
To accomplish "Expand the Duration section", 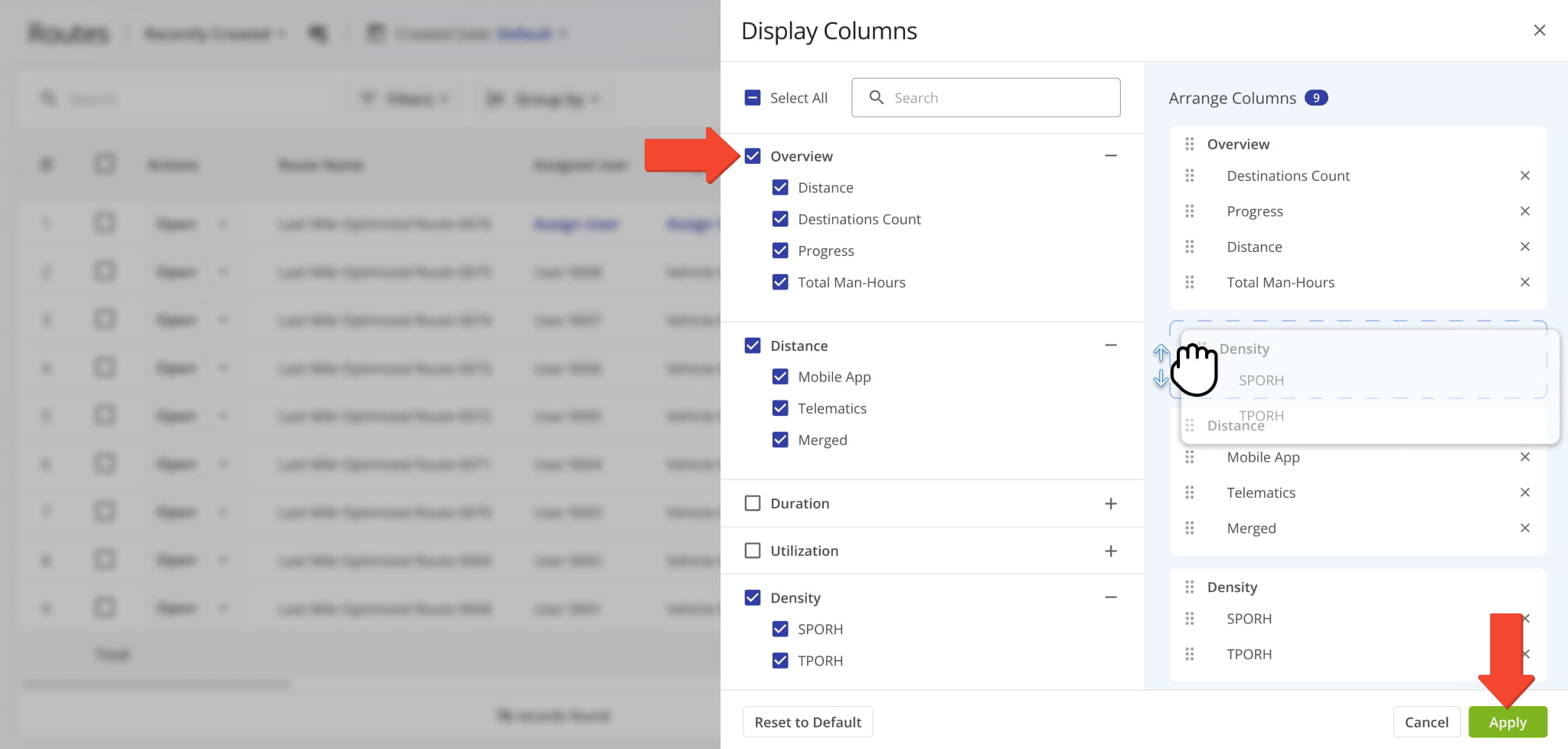I will coord(1110,503).
